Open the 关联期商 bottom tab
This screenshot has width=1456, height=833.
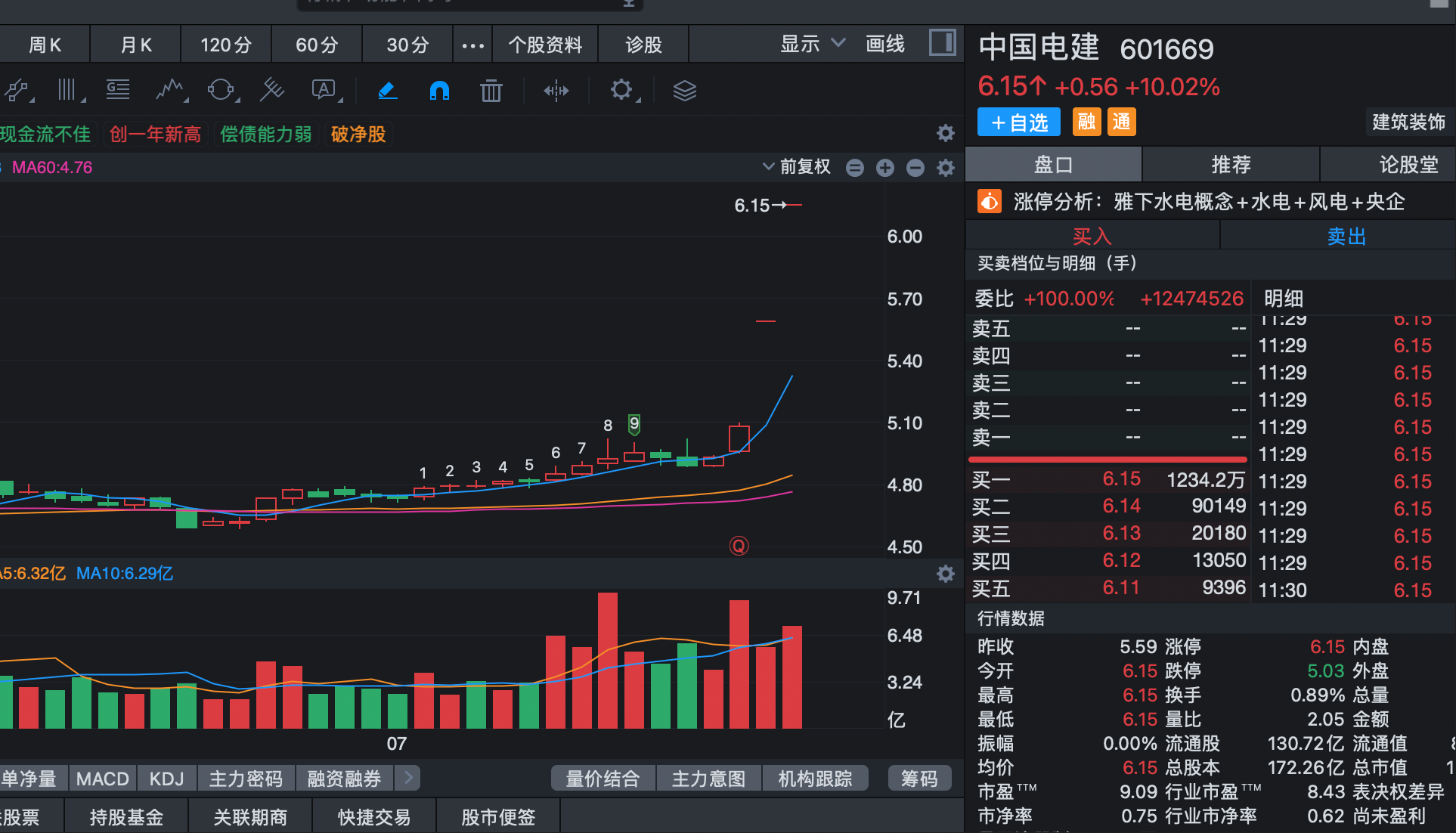(x=250, y=817)
